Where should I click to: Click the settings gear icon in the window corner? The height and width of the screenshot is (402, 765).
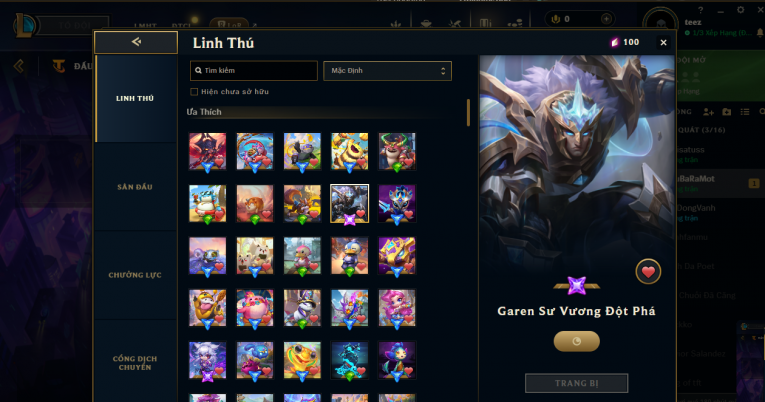[x=740, y=10]
